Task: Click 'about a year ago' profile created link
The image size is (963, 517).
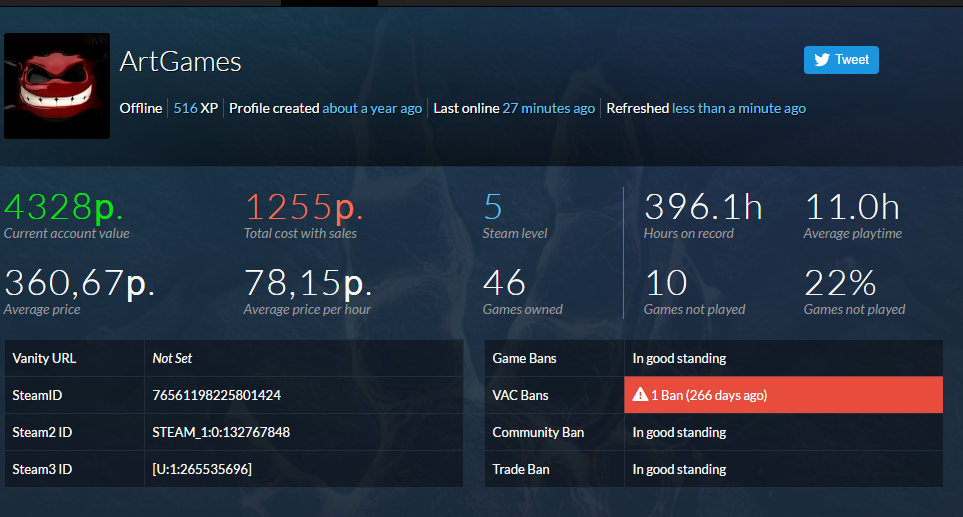Action: tap(372, 108)
